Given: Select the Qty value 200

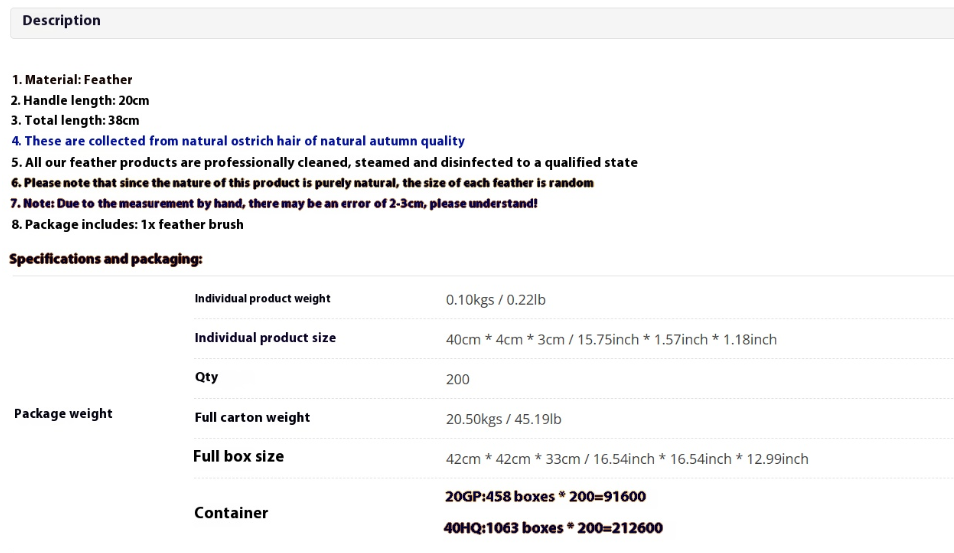Looking at the screenshot, I should tap(458, 380).
